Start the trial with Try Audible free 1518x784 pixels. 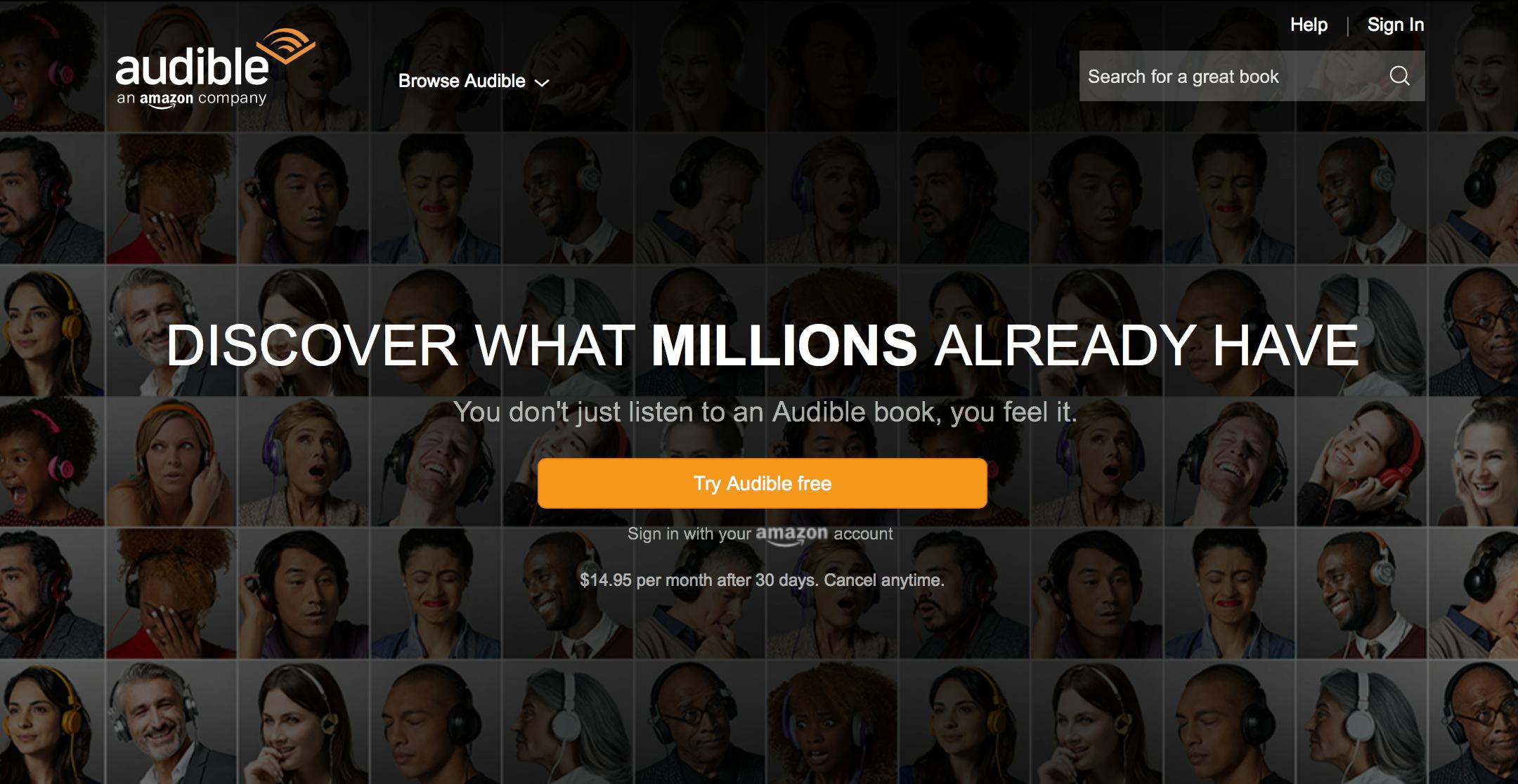pyautogui.click(x=763, y=483)
